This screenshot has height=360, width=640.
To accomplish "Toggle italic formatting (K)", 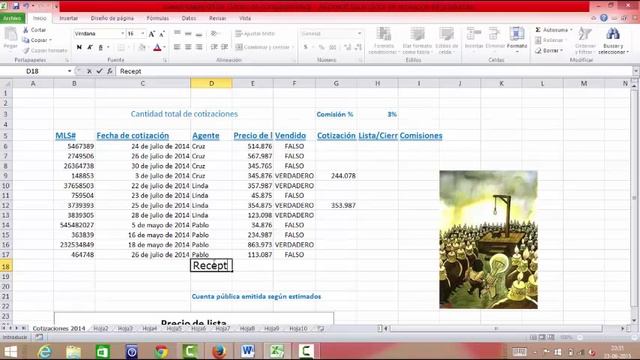I will click(90, 47).
